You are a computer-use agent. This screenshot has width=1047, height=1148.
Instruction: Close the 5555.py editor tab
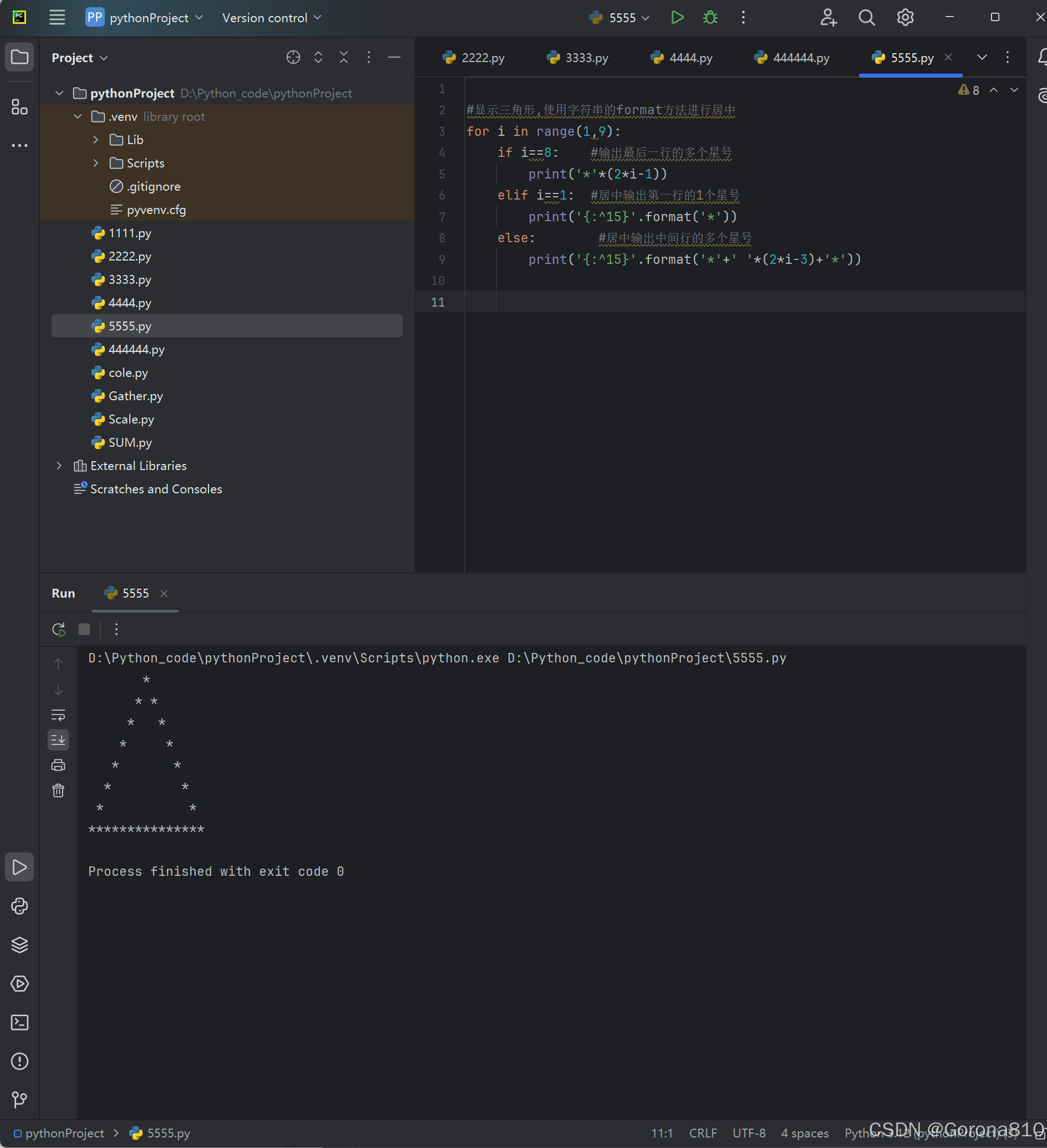[948, 57]
